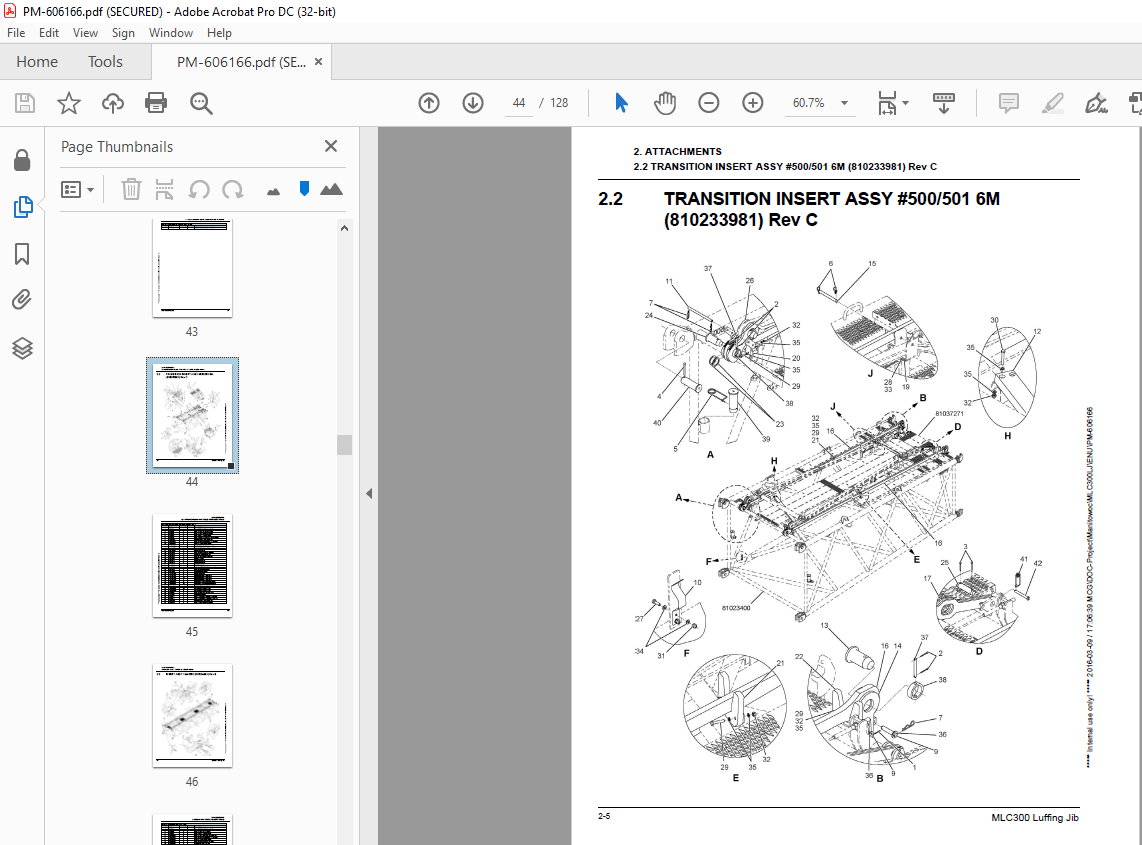Click the page number field showing 44

coord(519,103)
